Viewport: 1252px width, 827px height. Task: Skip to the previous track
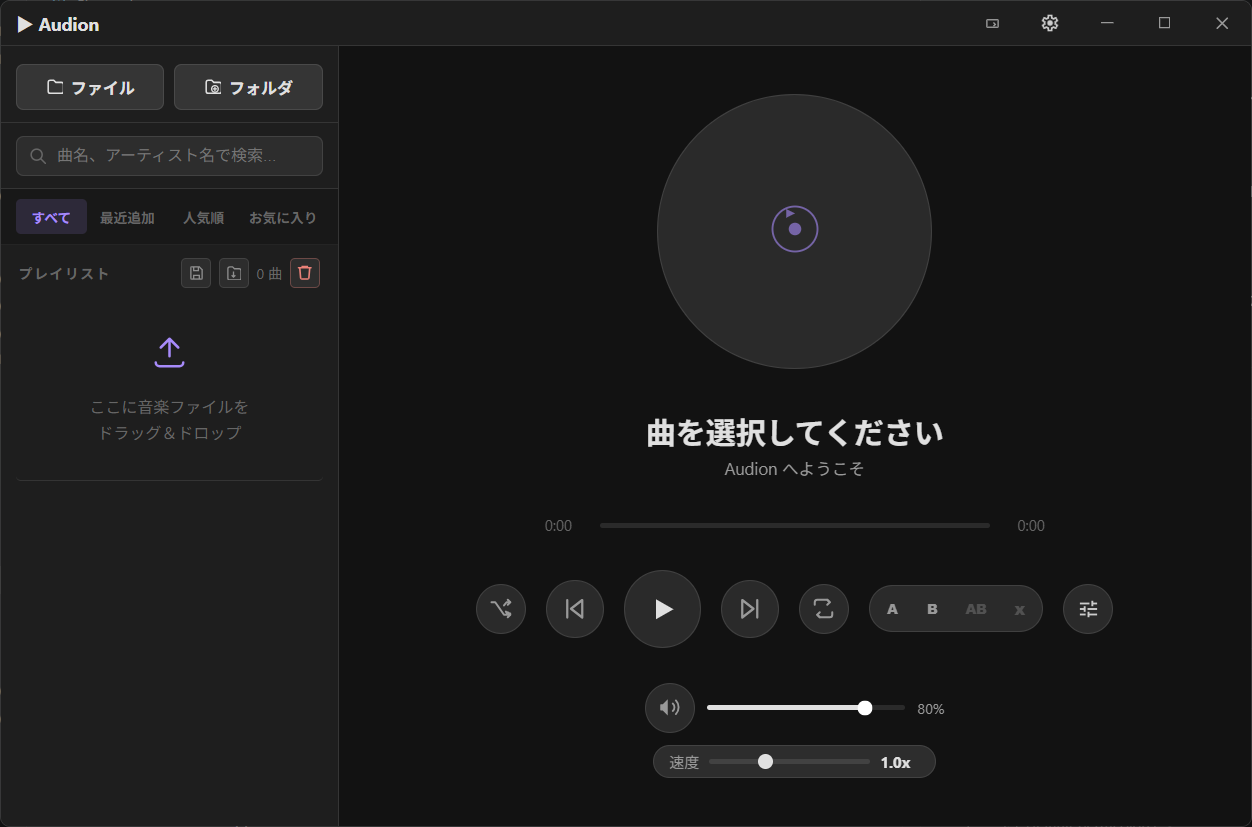point(575,609)
